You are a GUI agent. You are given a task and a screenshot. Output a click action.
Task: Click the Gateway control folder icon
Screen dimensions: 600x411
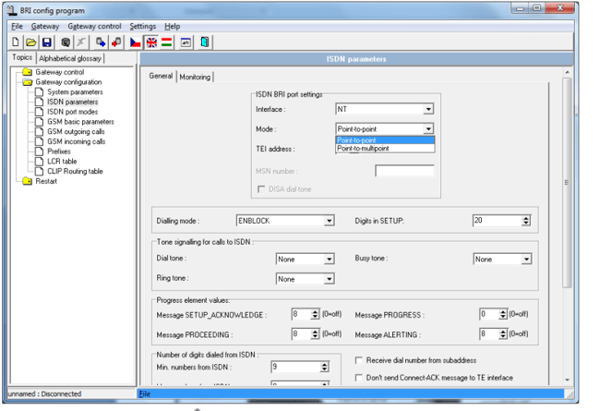(27, 72)
